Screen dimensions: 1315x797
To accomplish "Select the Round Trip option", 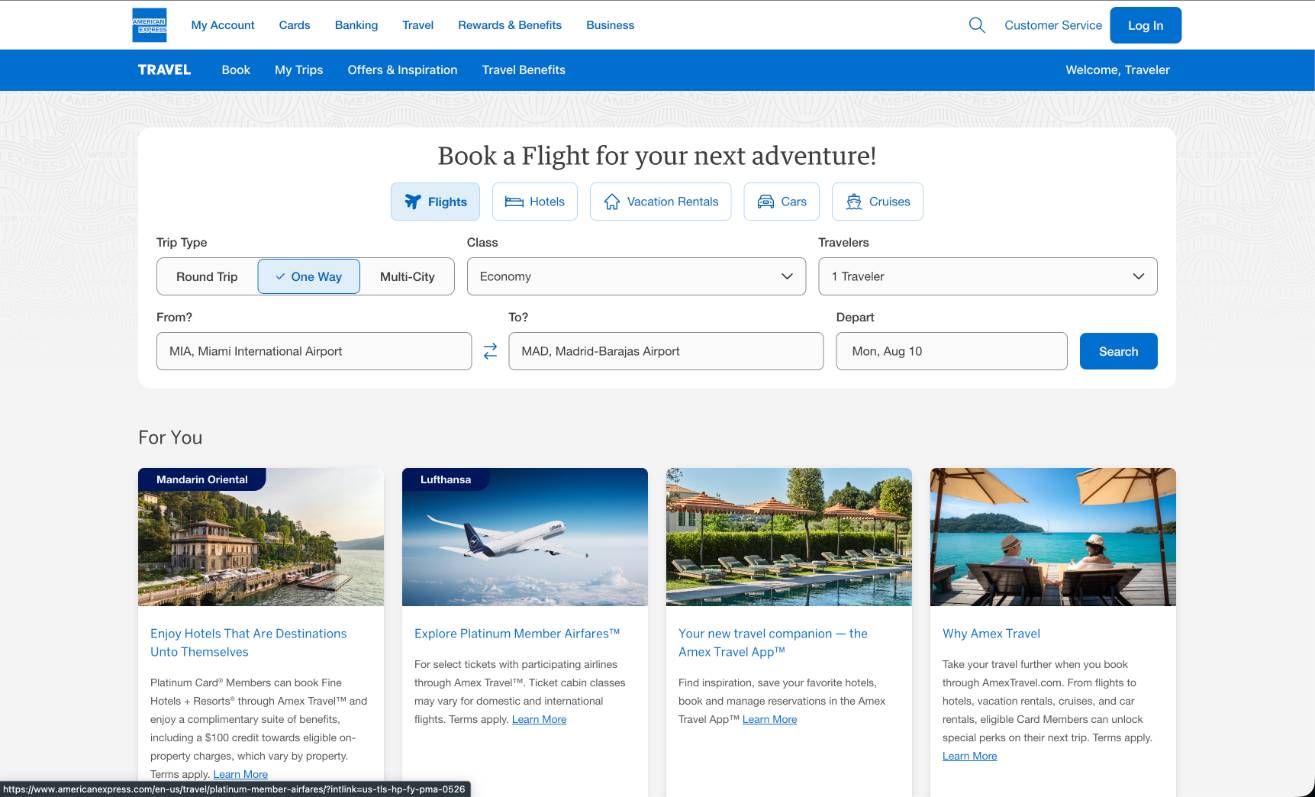I will (x=207, y=276).
